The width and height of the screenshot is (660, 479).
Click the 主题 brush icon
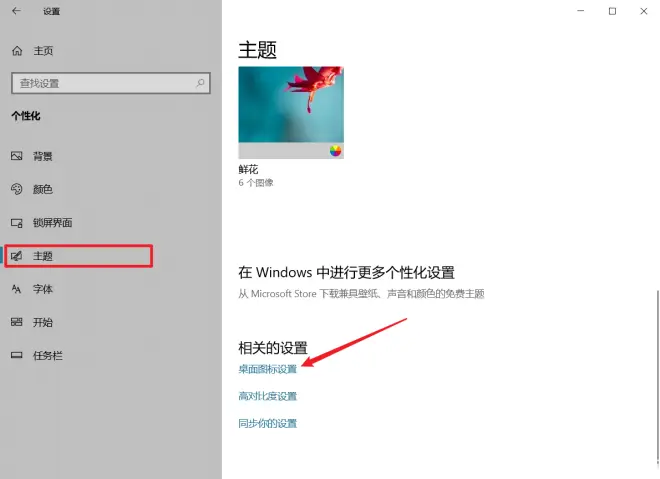click(16, 256)
